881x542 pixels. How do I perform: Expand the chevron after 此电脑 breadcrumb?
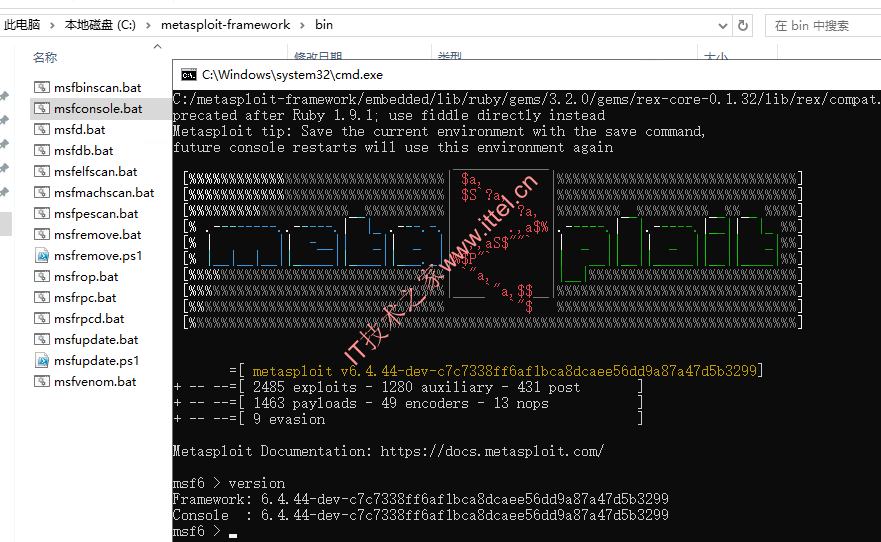pyautogui.click(x=52, y=25)
